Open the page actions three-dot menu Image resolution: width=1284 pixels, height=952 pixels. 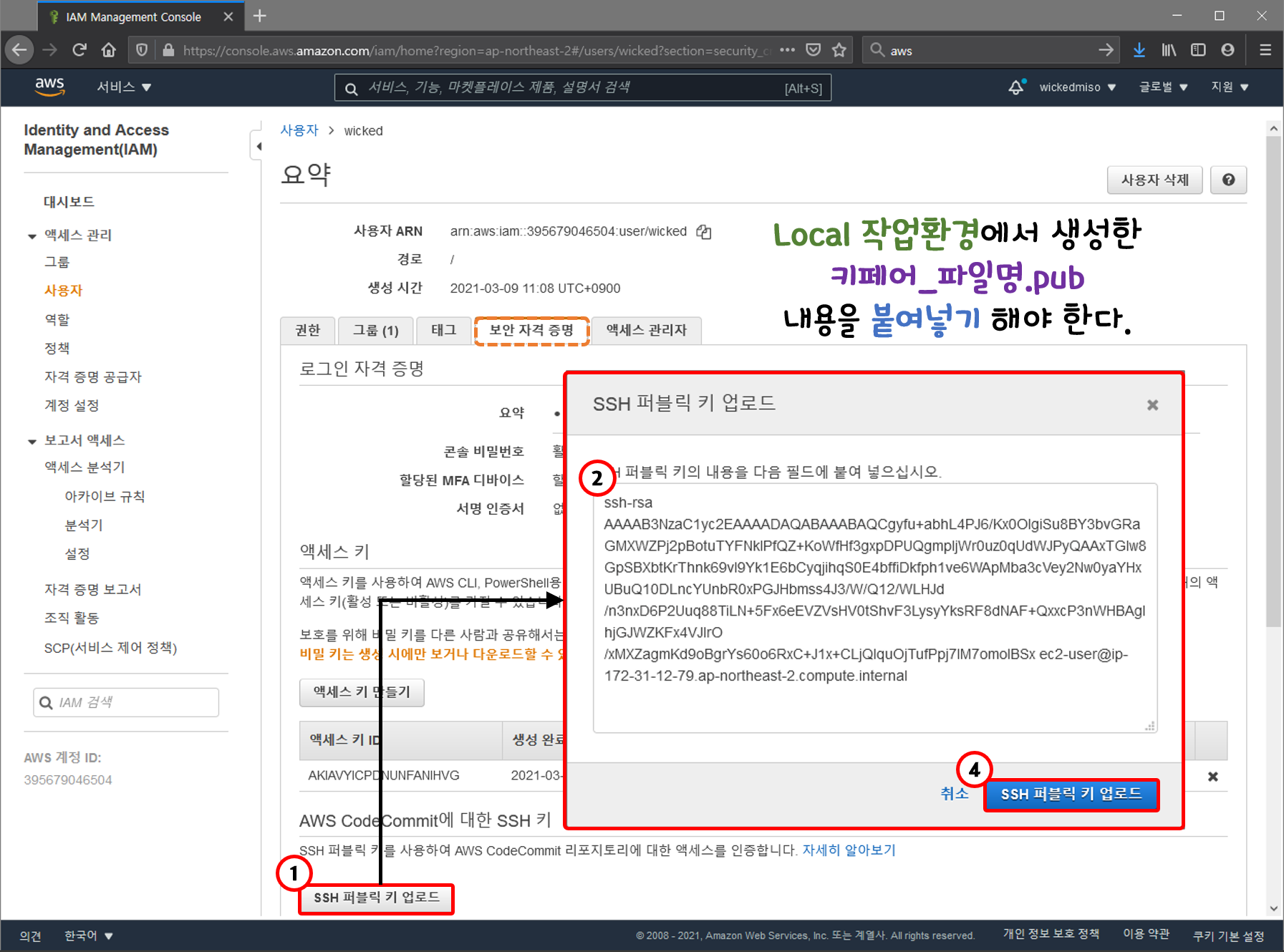pyautogui.click(x=787, y=50)
